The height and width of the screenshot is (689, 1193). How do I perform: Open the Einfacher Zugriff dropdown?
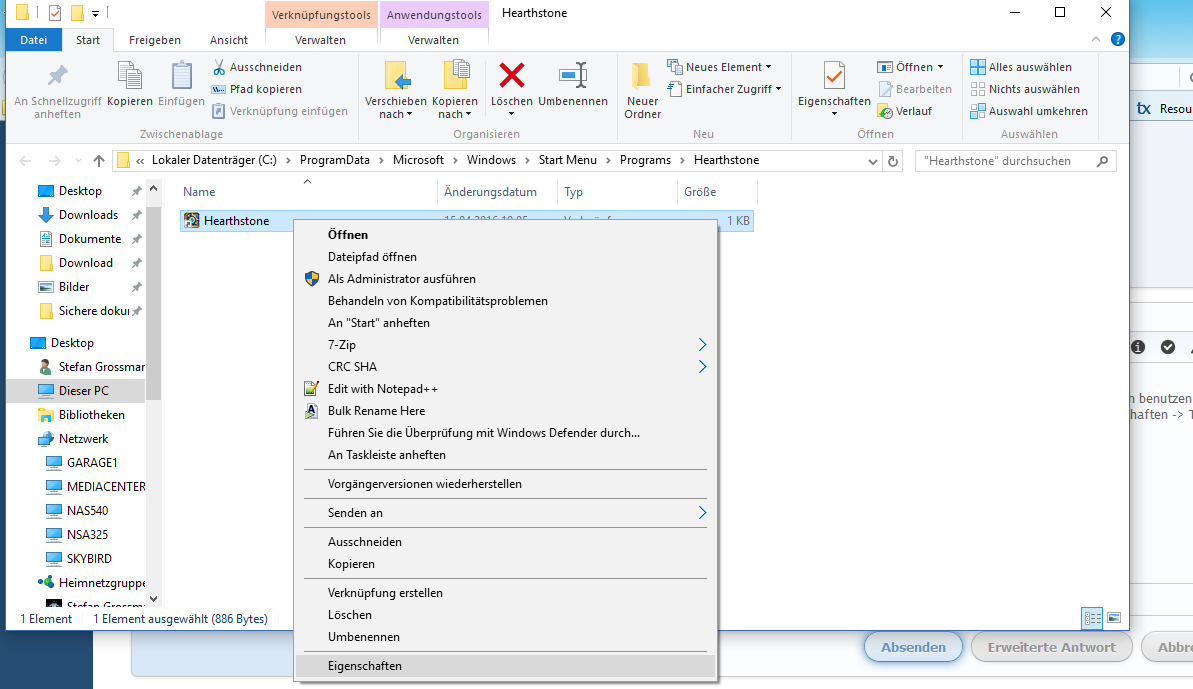[778, 89]
